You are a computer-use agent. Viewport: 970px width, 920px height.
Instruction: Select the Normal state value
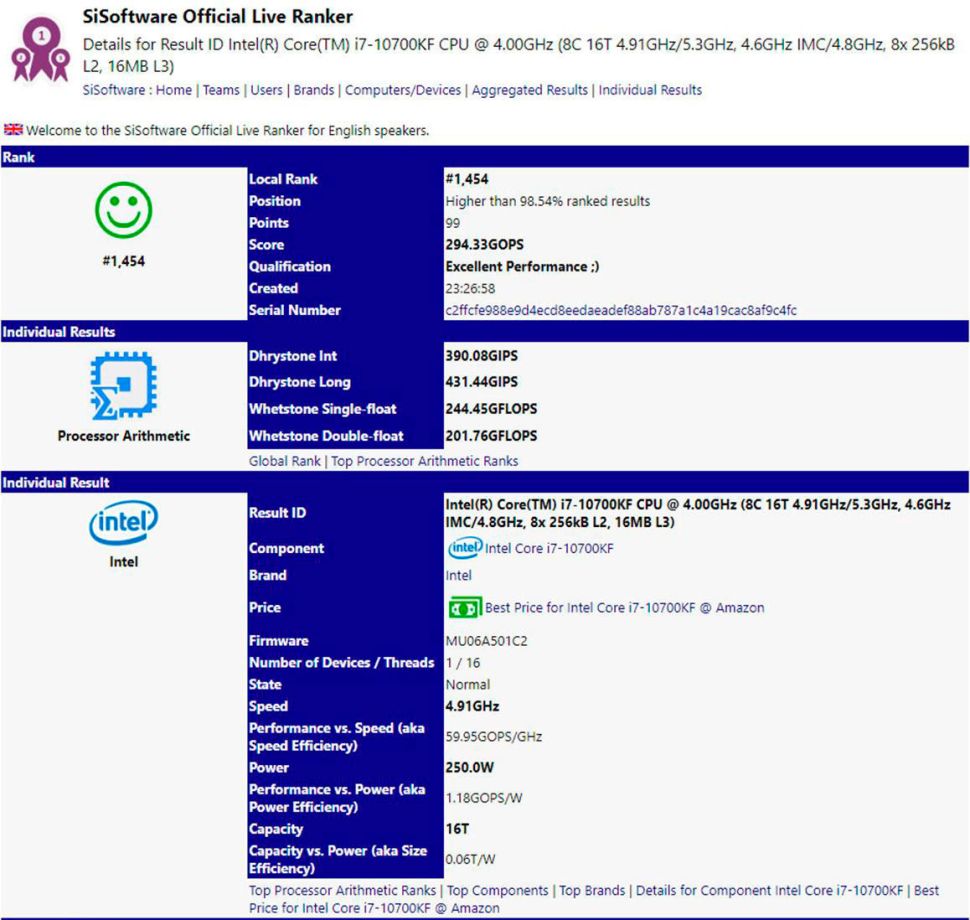tap(468, 684)
